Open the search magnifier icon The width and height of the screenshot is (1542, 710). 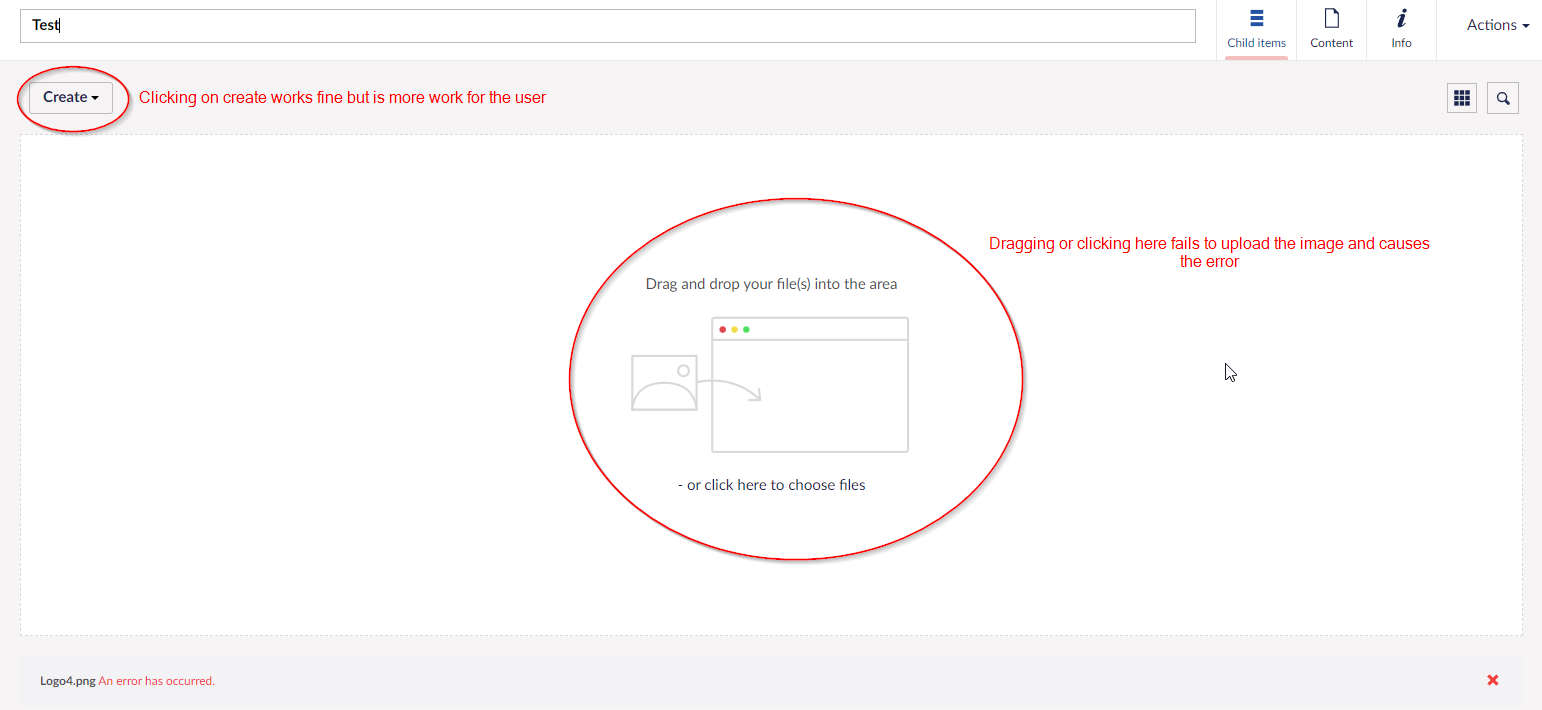1502,98
